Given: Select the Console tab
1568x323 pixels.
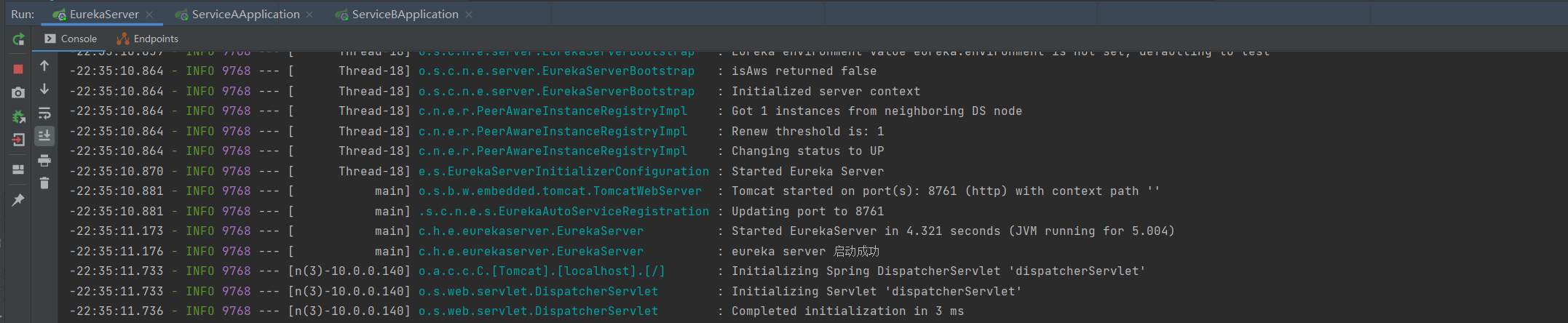Looking at the screenshot, I should 78,39.
